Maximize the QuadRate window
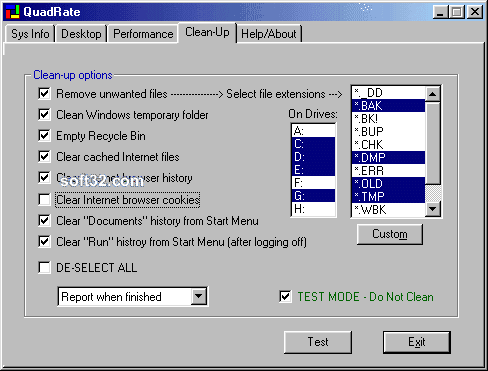 (457, 12)
